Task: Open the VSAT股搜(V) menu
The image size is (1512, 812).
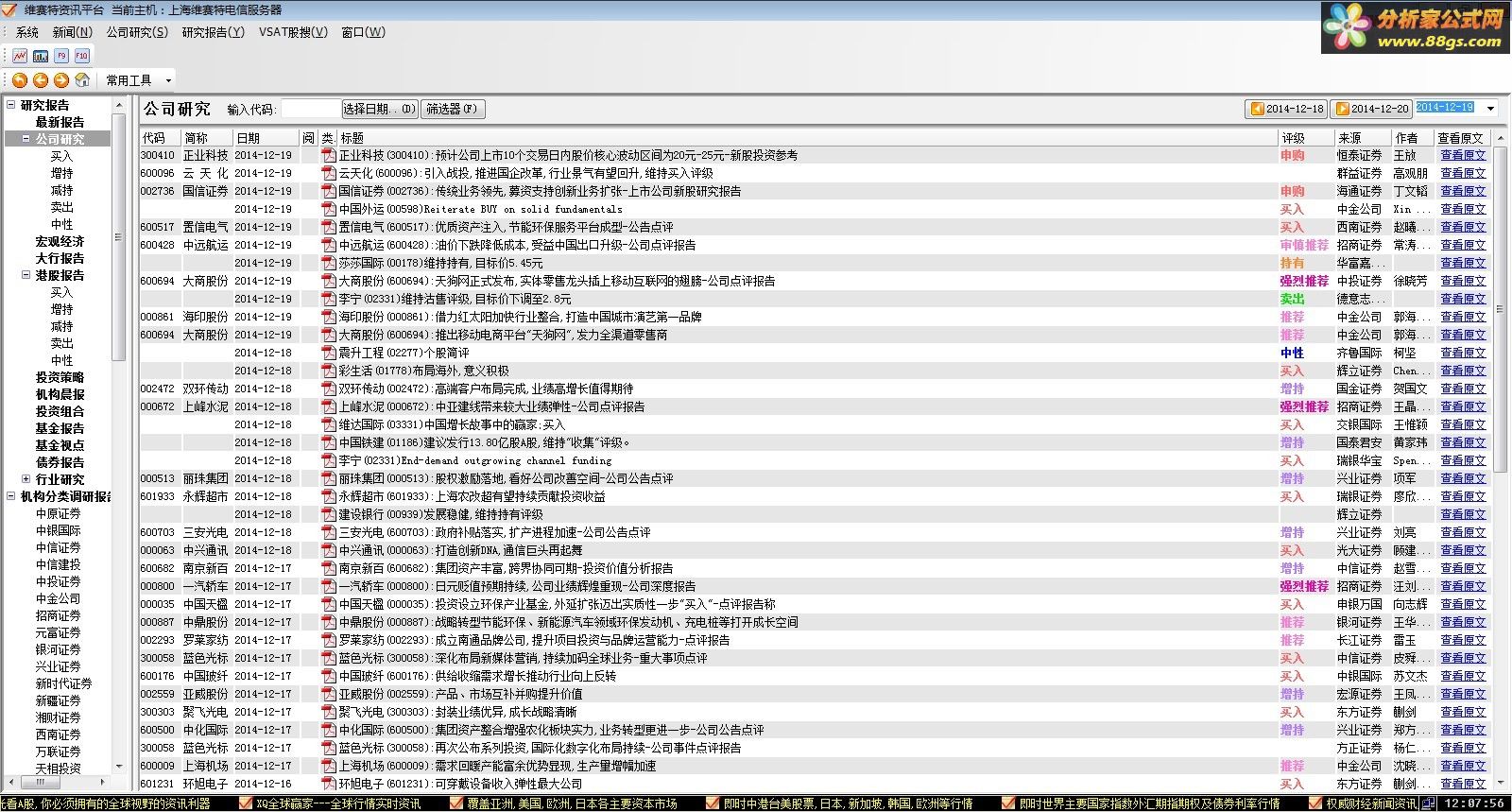Action: click(293, 32)
